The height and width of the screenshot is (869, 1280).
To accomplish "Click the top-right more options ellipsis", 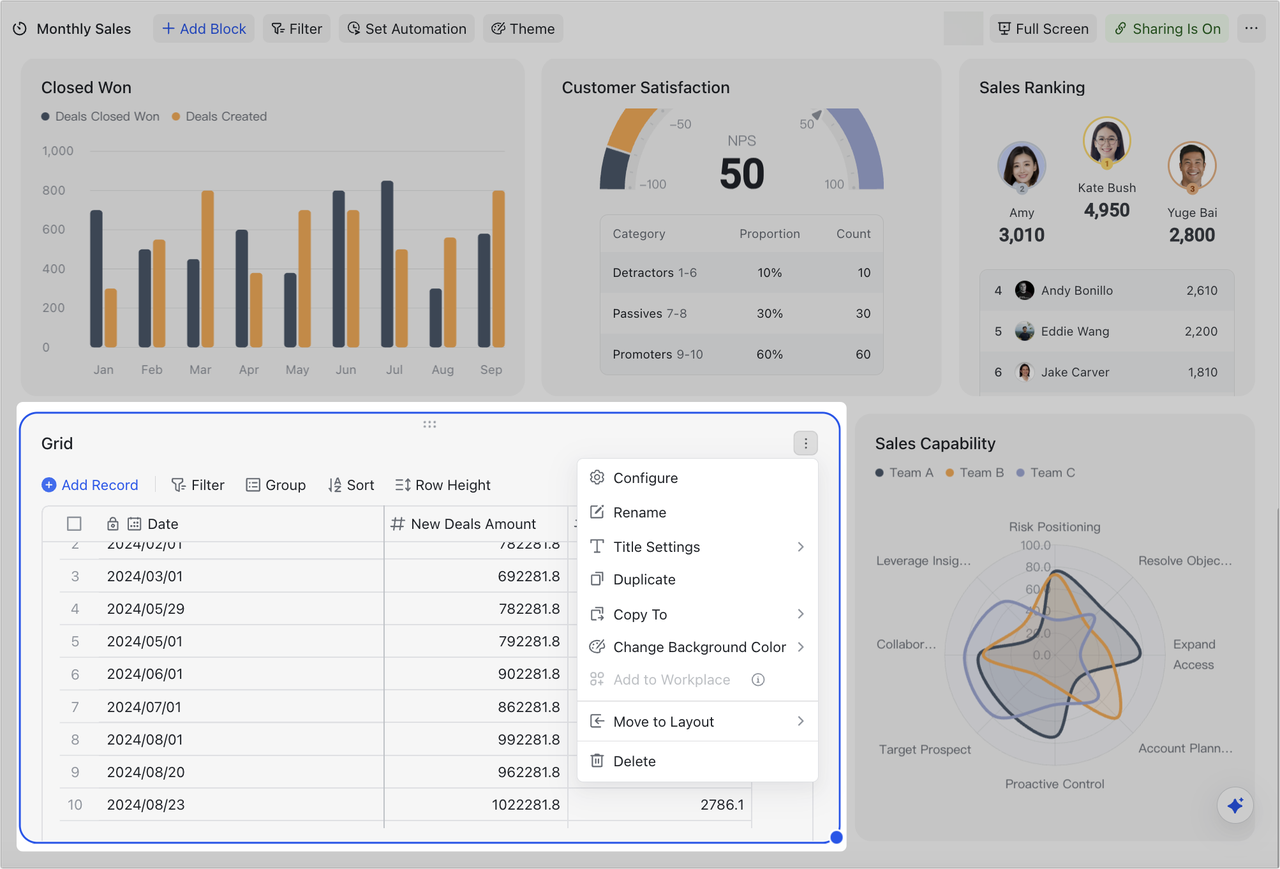I will click(x=1251, y=29).
